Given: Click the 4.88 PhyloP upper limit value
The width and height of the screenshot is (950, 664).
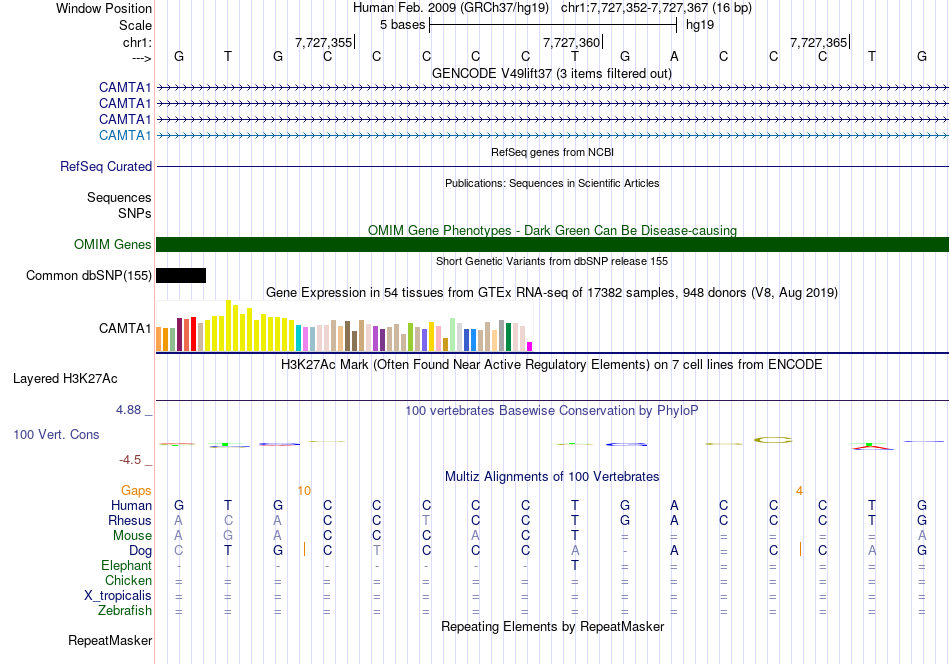Looking at the screenshot, I should pos(128,410).
